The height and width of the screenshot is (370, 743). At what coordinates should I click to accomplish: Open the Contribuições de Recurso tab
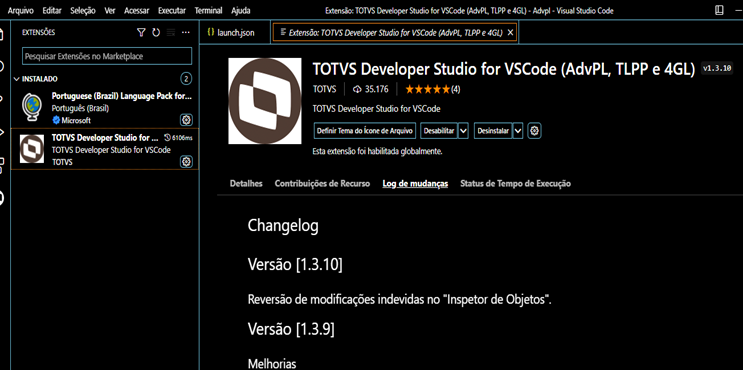322,184
